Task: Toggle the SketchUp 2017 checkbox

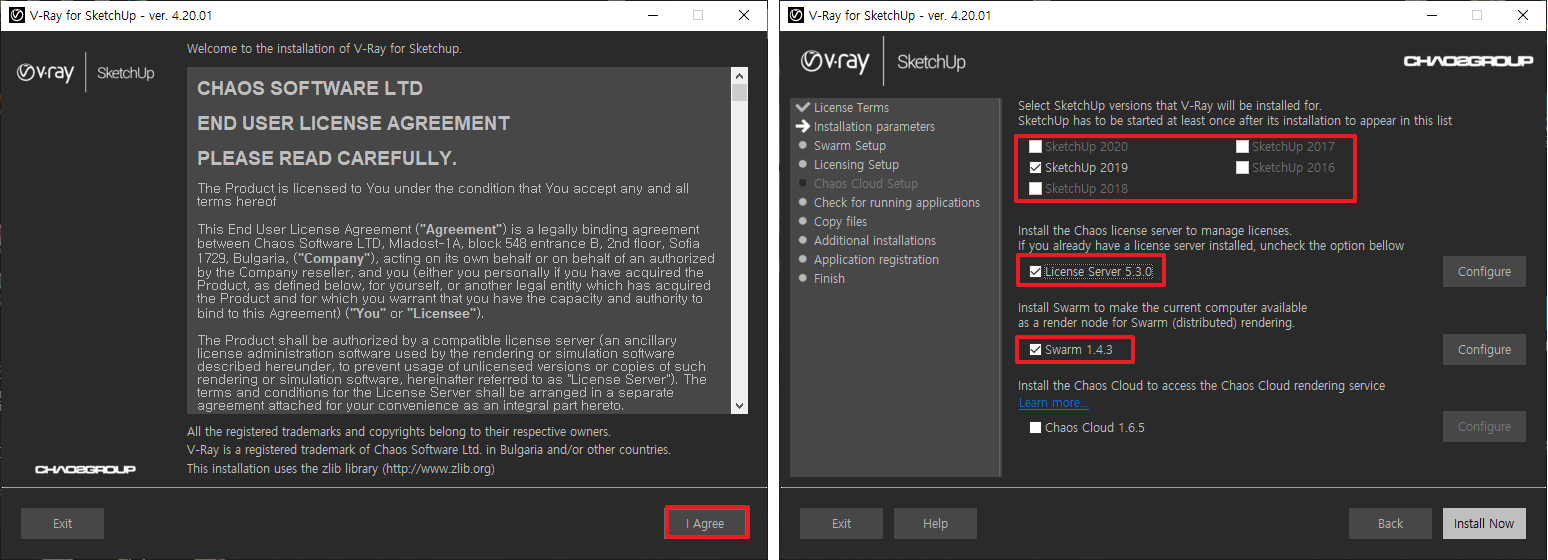Action: coord(1242,146)
